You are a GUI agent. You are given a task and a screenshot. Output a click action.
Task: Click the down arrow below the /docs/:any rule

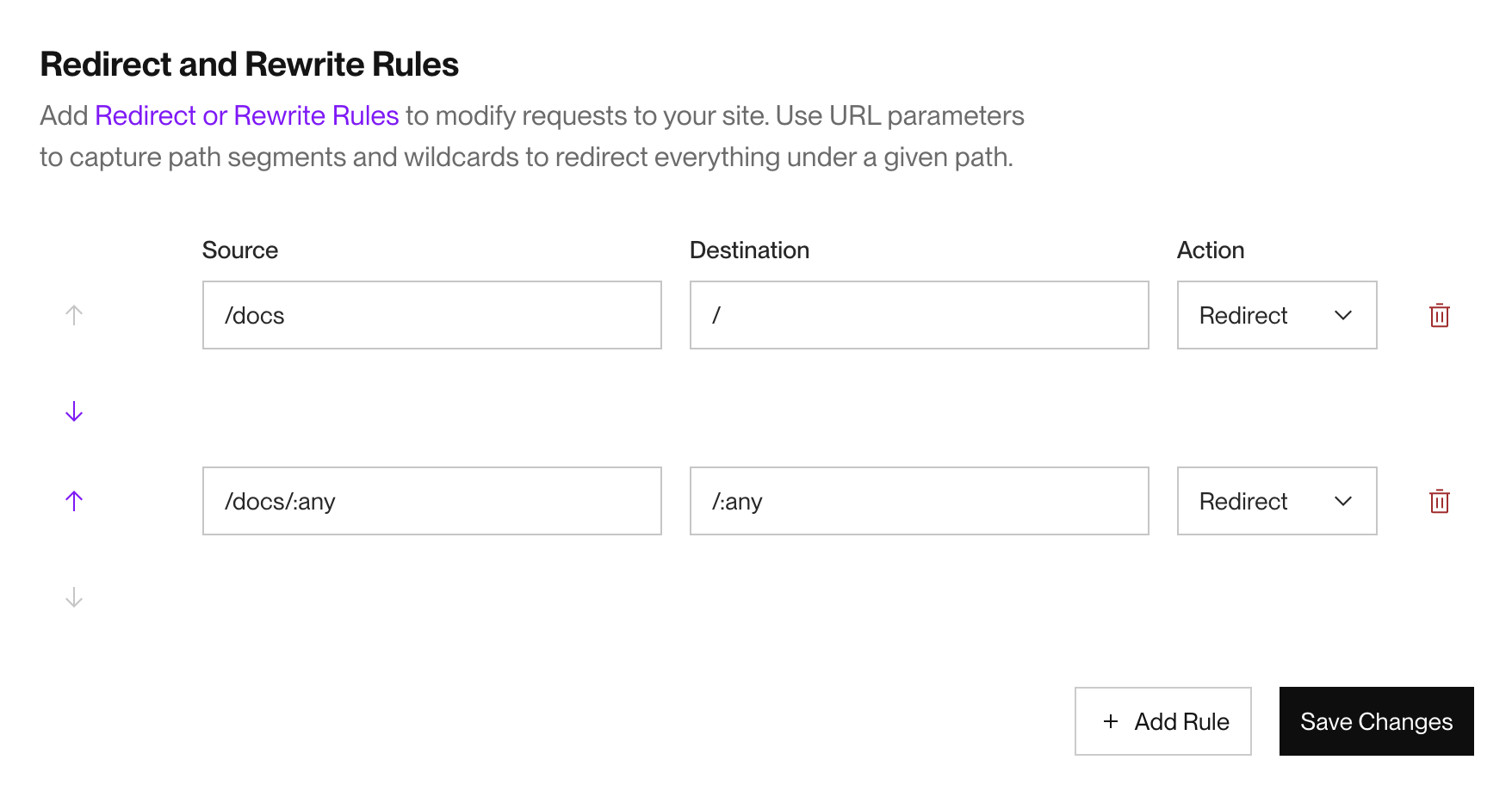coord(73,597)
